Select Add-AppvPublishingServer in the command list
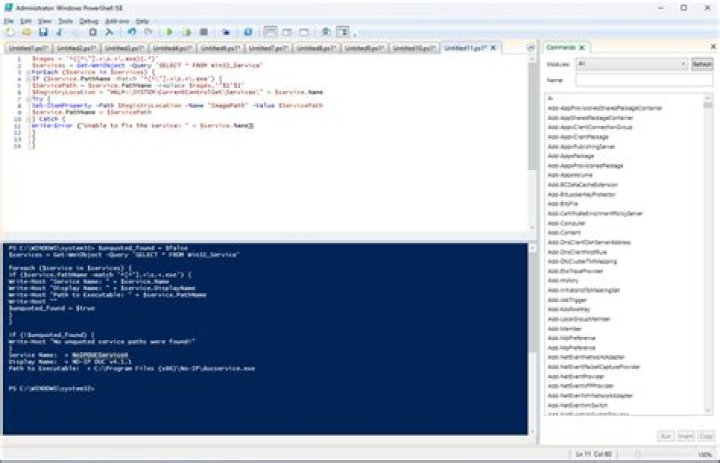This screenshot has height=463, width=720. click(581, 147)
